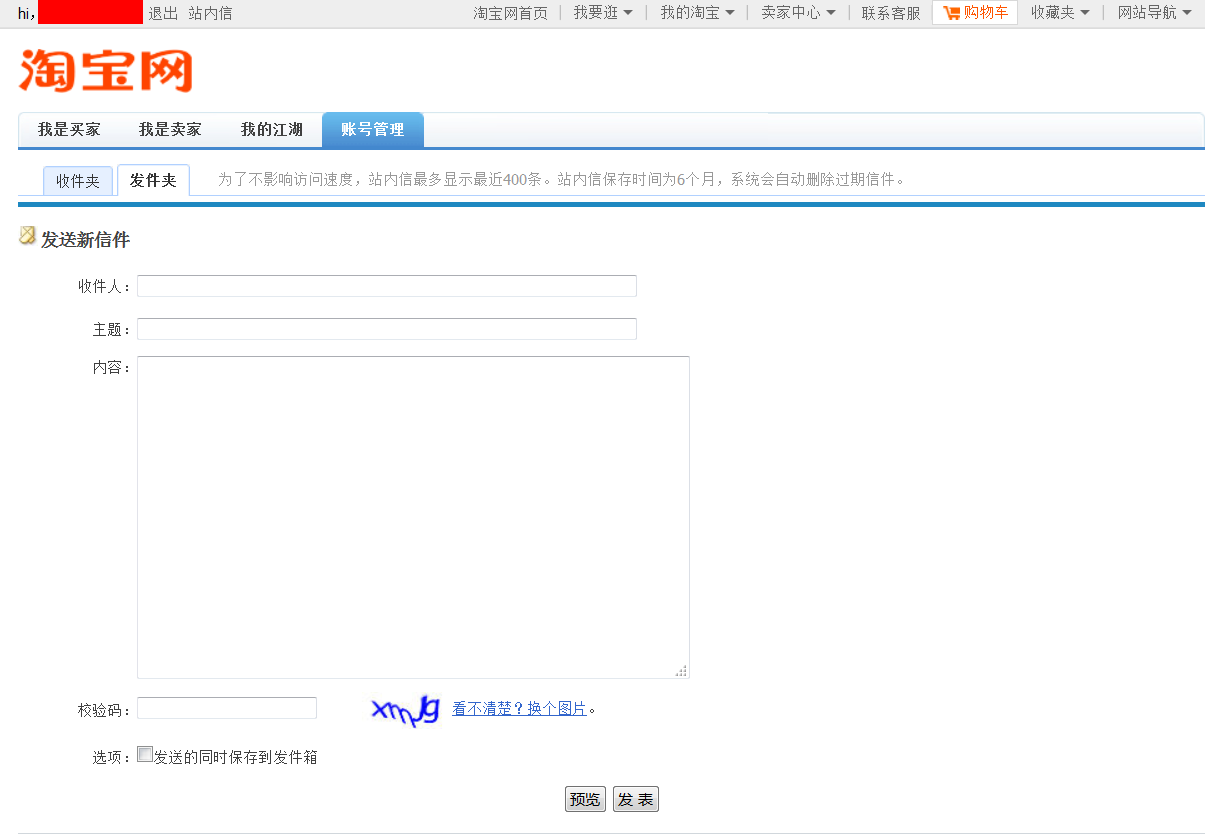Click the 校验码 input field
The image size is (1205, 837).
(x=226, y=707)
